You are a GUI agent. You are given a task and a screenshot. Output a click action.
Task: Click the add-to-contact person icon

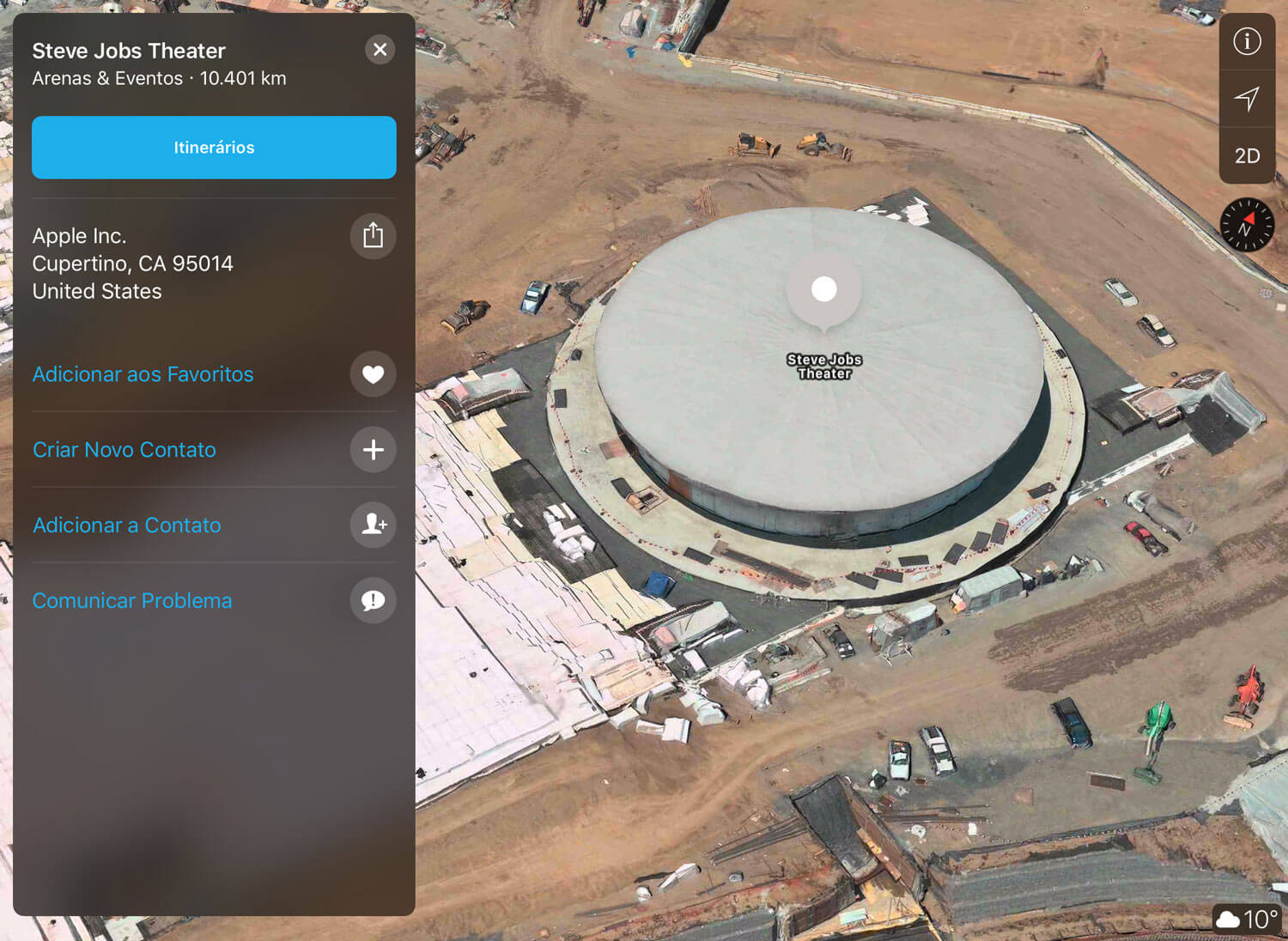point(374,525)
